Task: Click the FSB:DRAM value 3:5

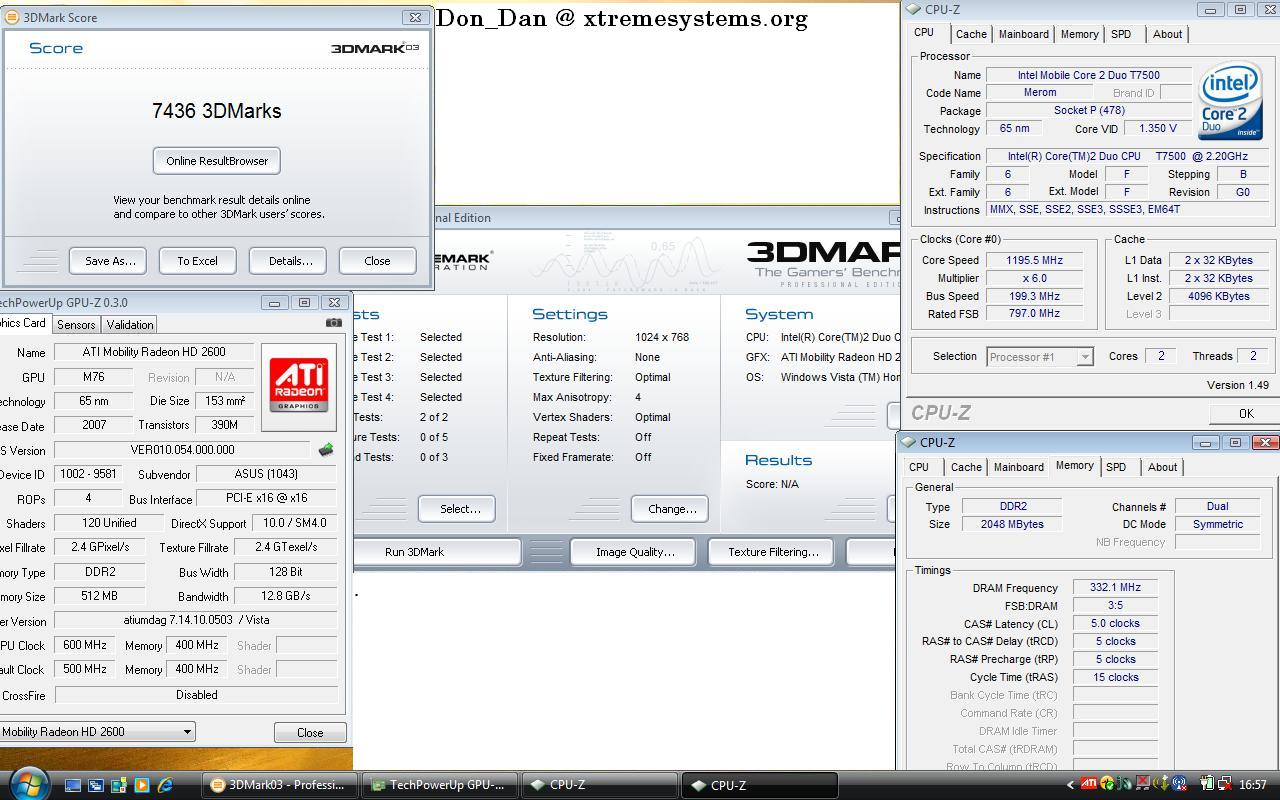Action: 1115,606
